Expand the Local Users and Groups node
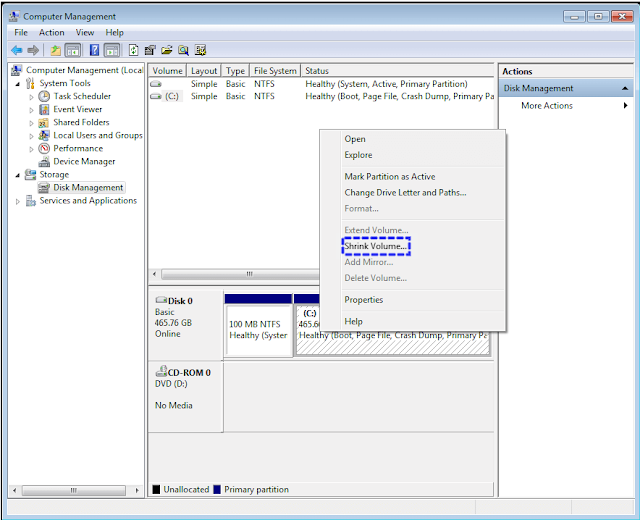 [31, 136]
